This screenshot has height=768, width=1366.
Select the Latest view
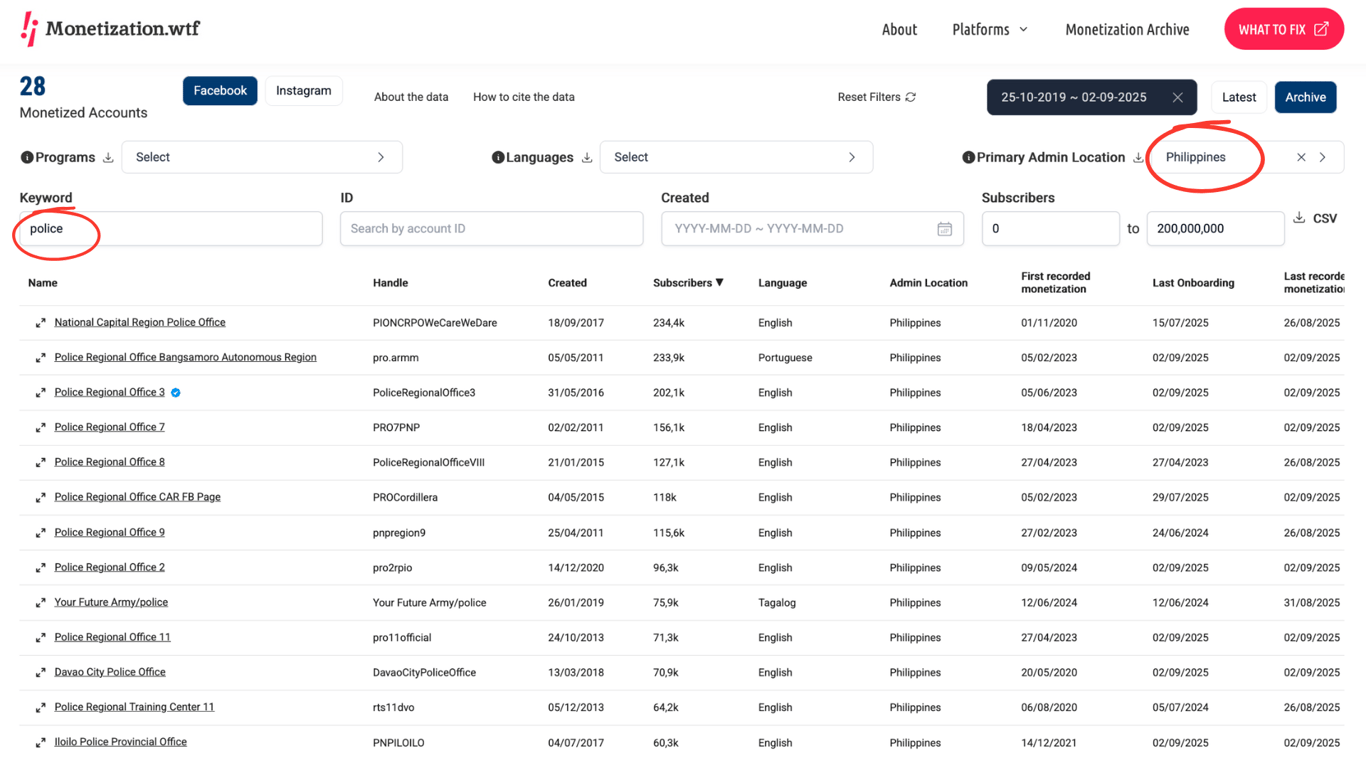1239,97
